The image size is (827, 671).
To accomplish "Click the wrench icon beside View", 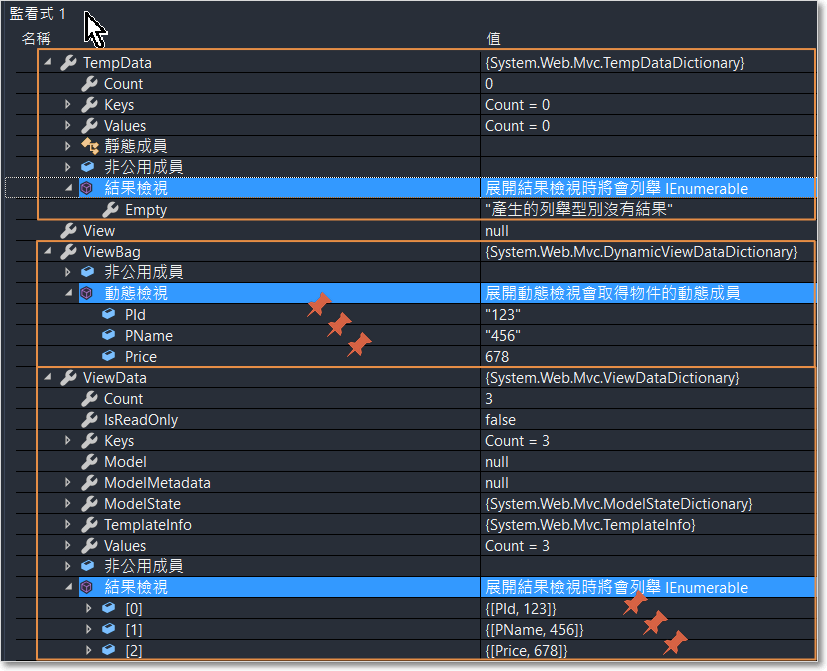I will [69, 231].
